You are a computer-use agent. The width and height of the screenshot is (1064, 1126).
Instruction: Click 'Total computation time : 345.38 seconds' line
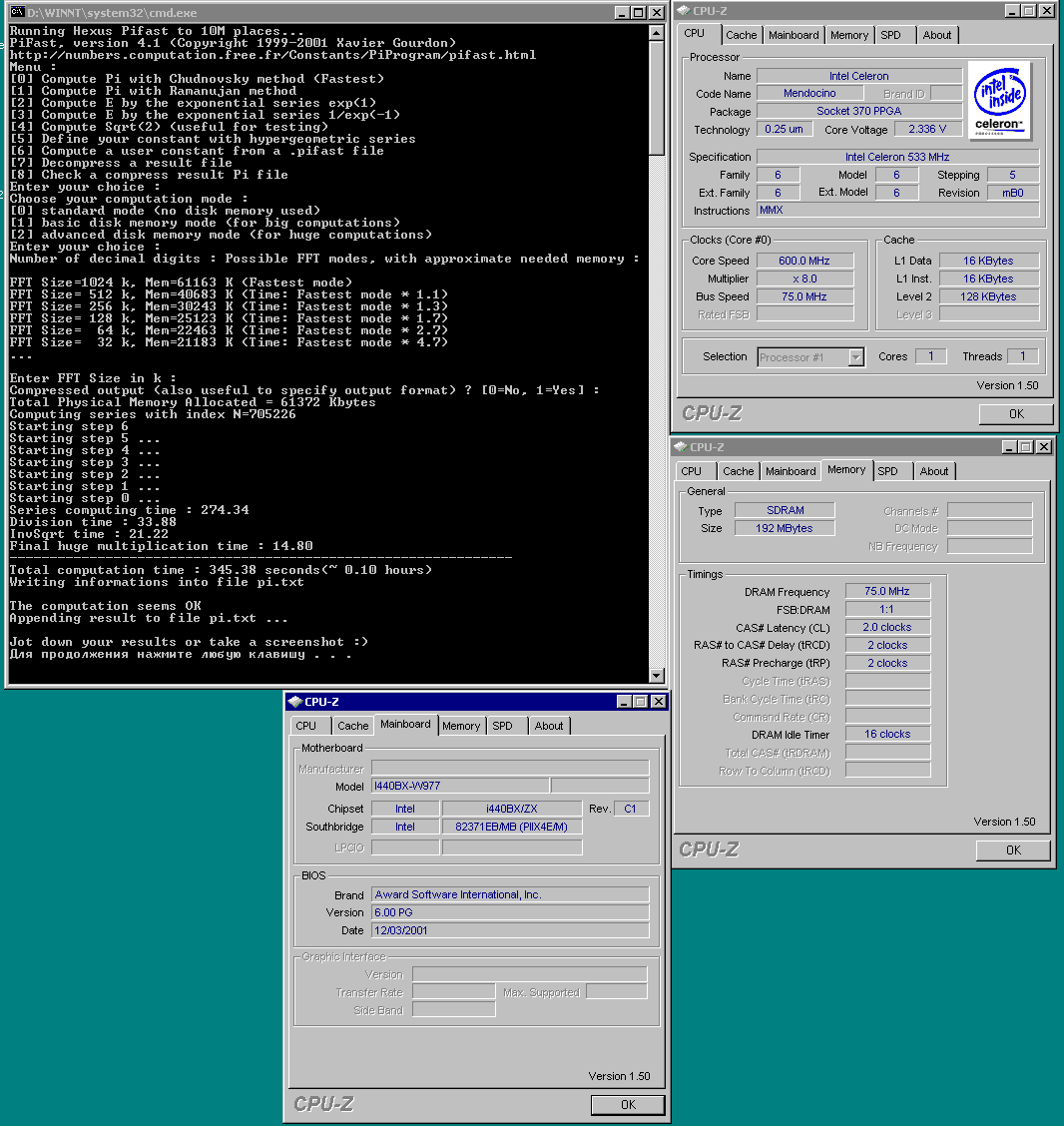point(220,570)
